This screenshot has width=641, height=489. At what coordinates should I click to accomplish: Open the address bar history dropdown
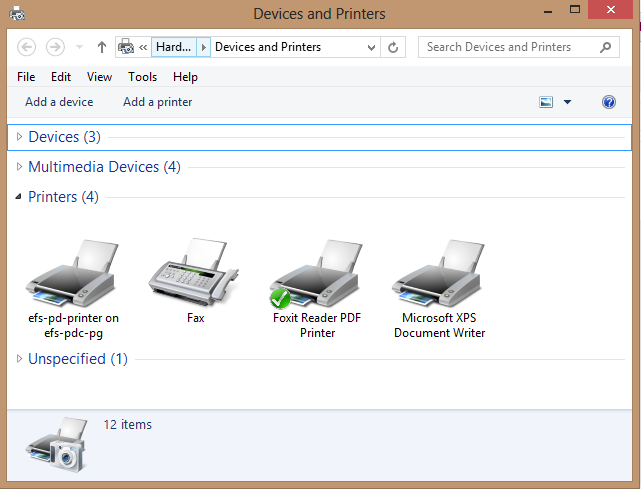(371, 47)
